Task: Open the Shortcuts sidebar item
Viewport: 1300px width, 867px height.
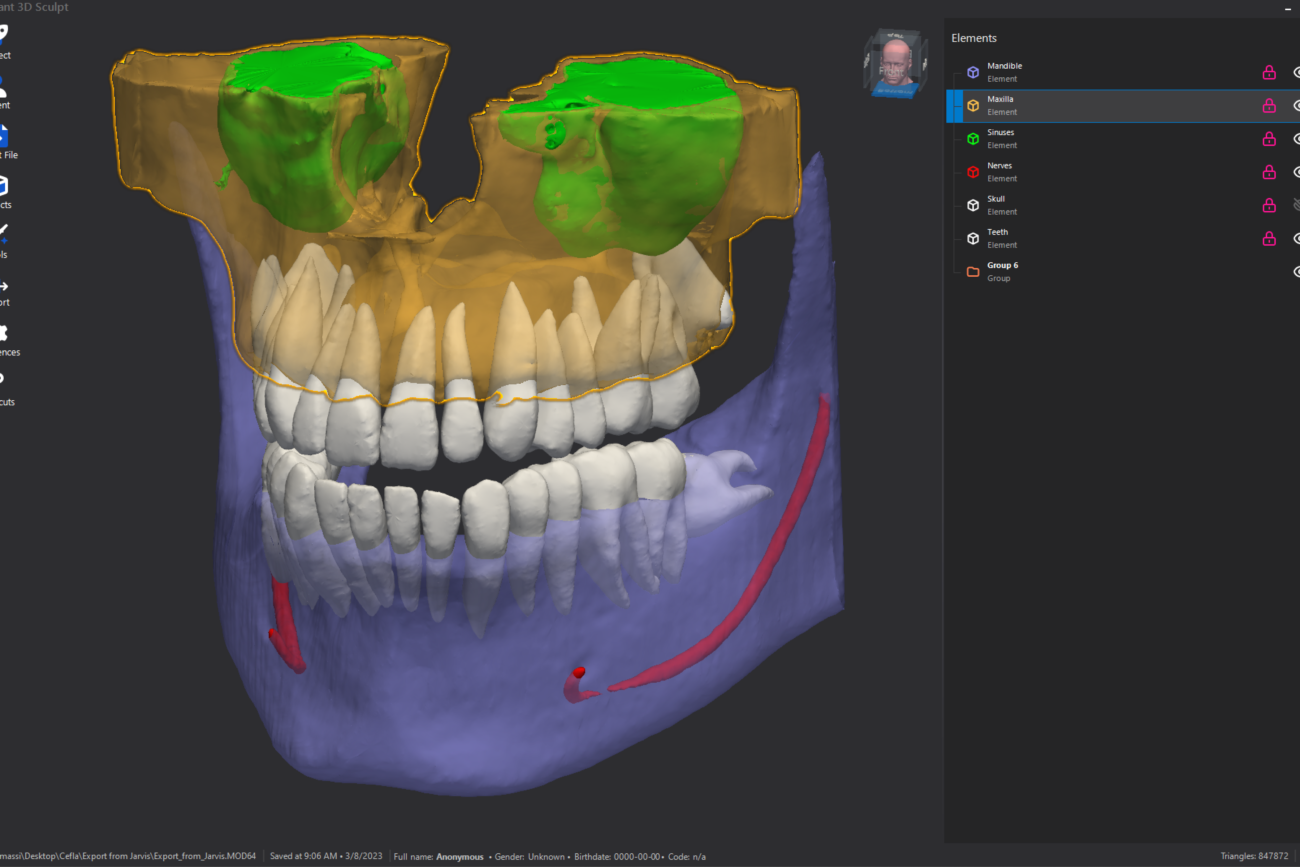Action: pyautogui.click(x=4, y=383)
